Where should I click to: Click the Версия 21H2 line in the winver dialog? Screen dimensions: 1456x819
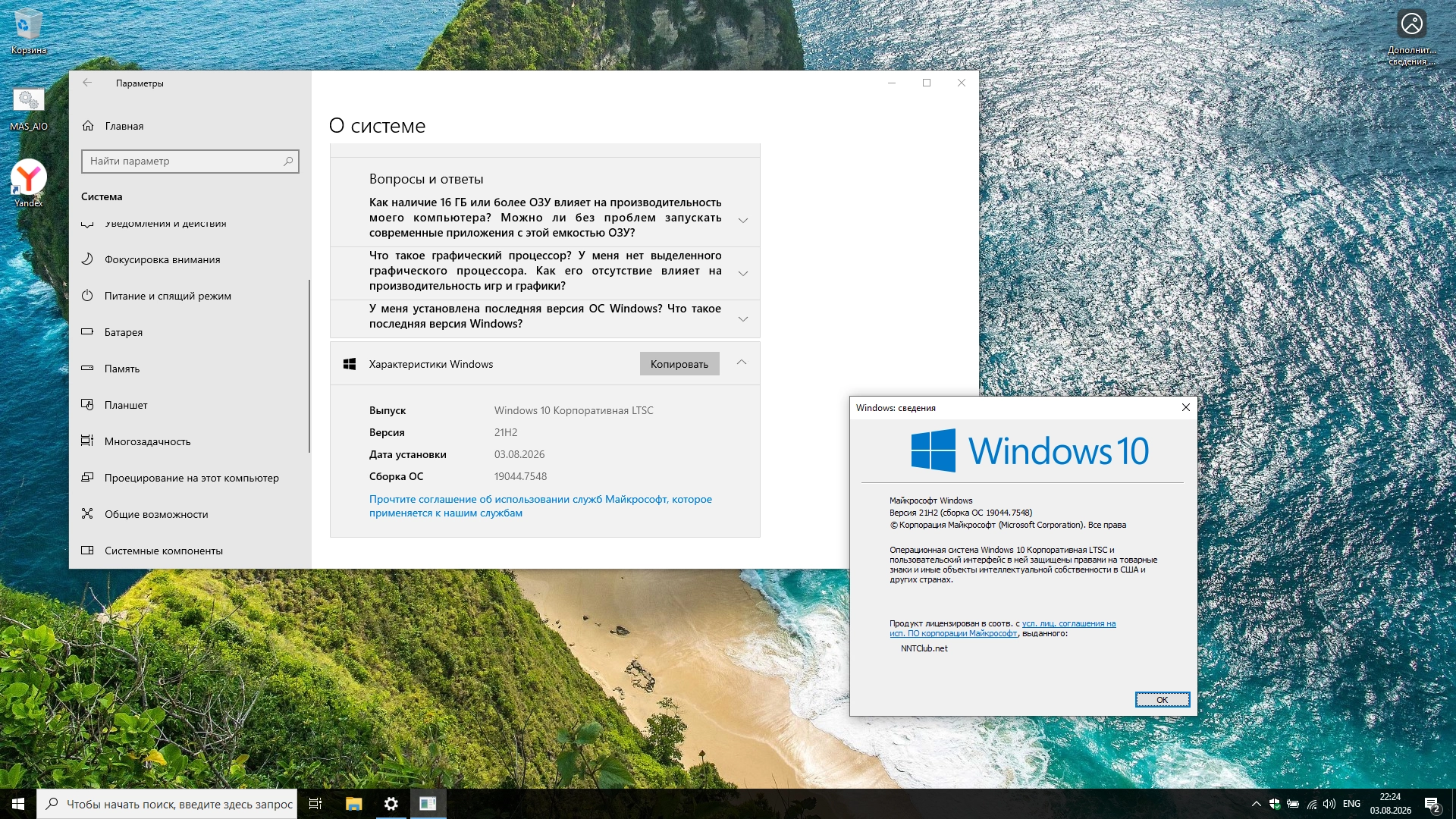coord(961,513)
